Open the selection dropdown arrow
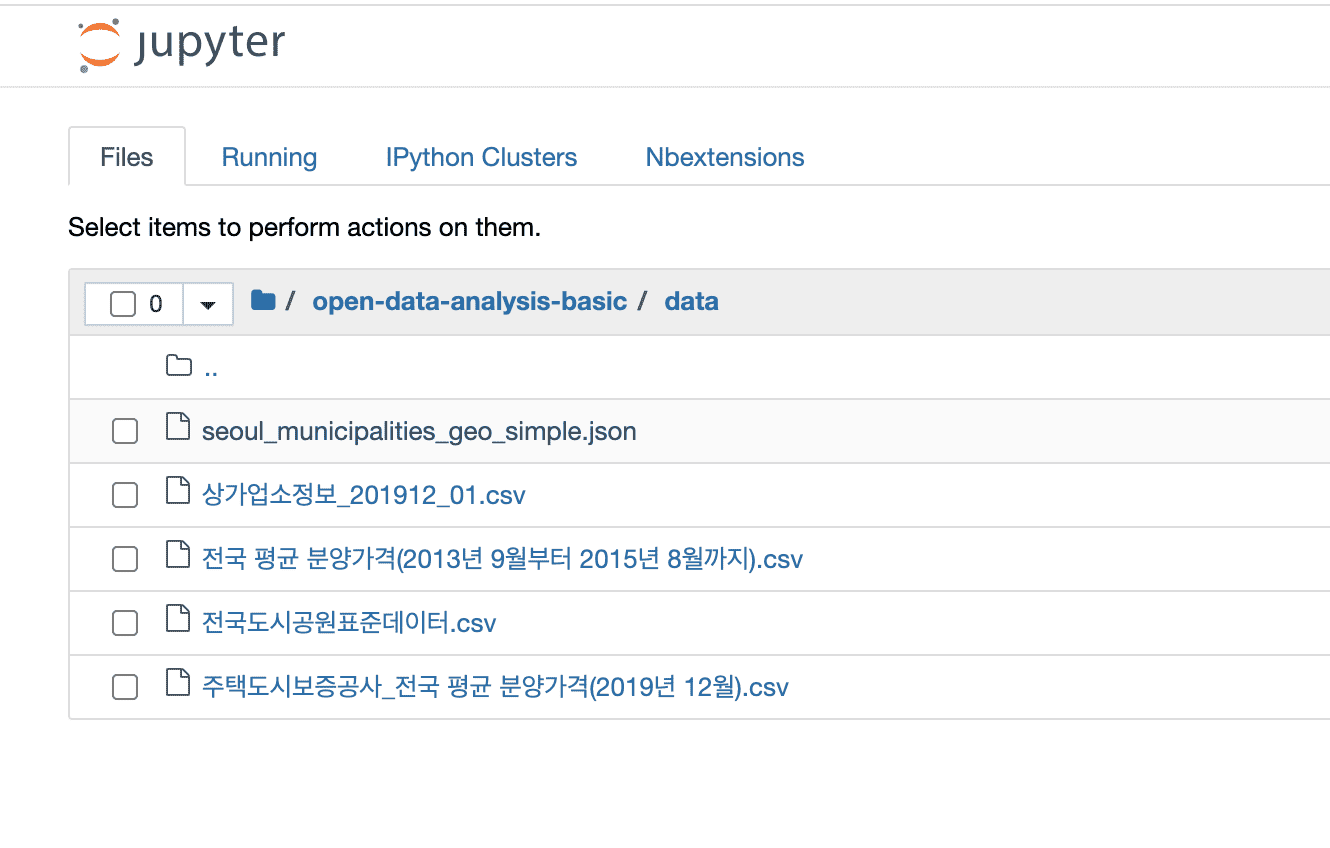This screenshot has width=1330, height=848. click(208, 304)
